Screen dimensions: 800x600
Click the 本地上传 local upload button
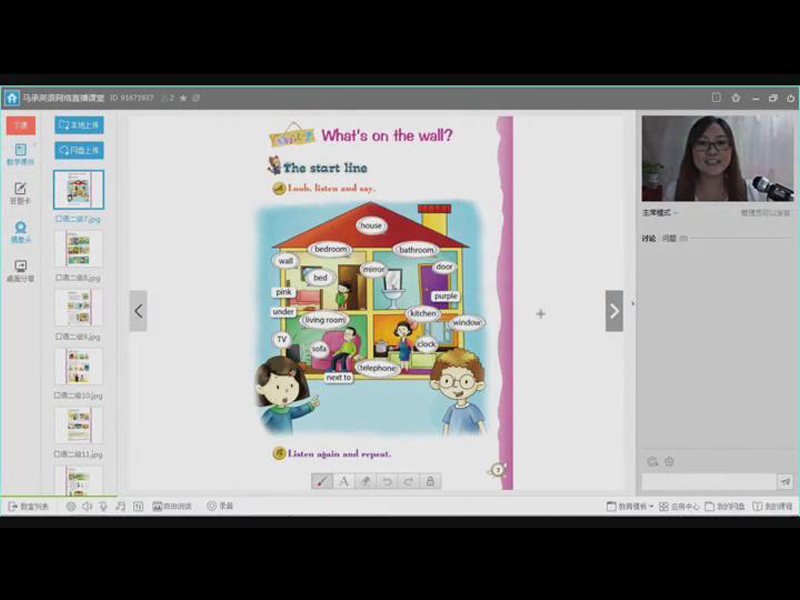[79, 125]
